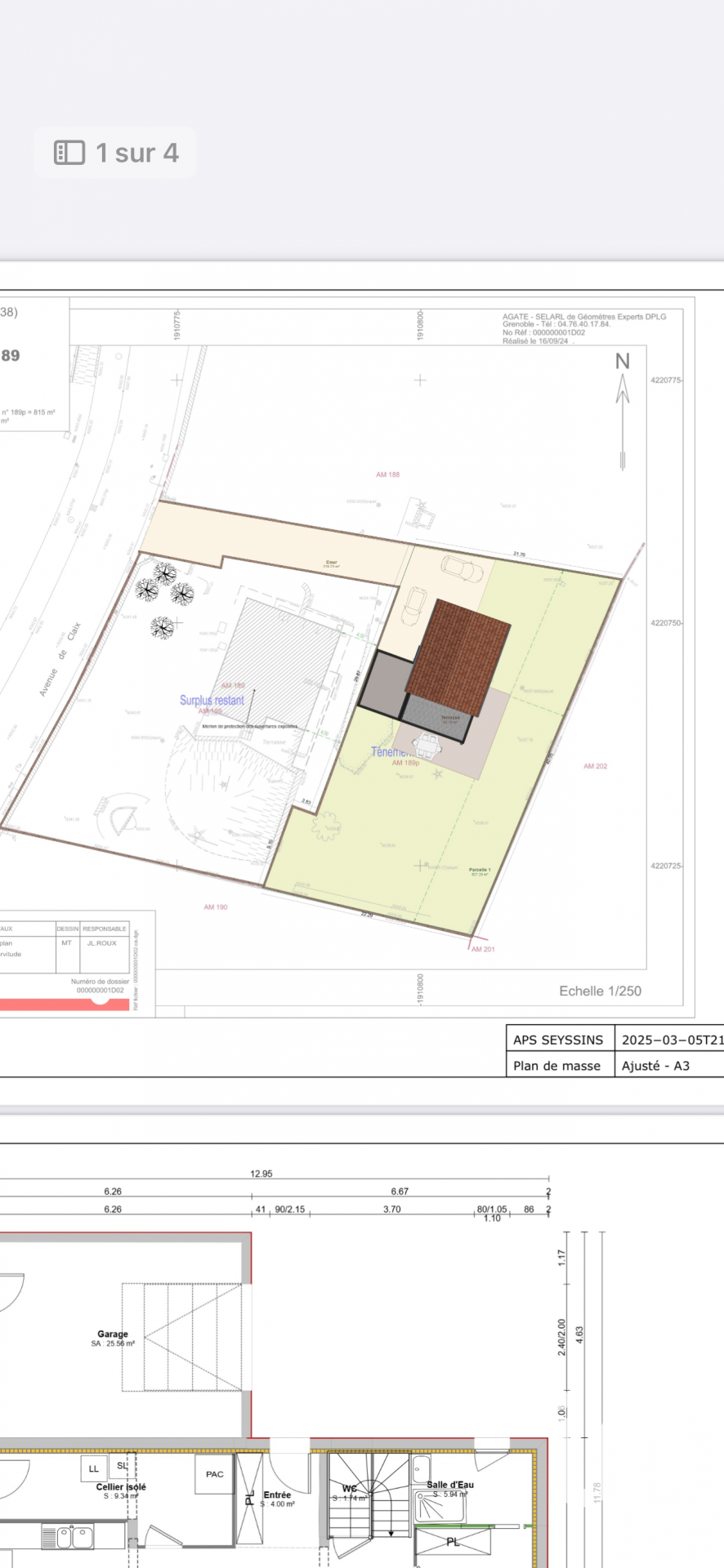Image resolution: width=724 pixels, height=1568 pixels.
Task: Select the "Avenue de Claix" street label
Action: [60, 660]
